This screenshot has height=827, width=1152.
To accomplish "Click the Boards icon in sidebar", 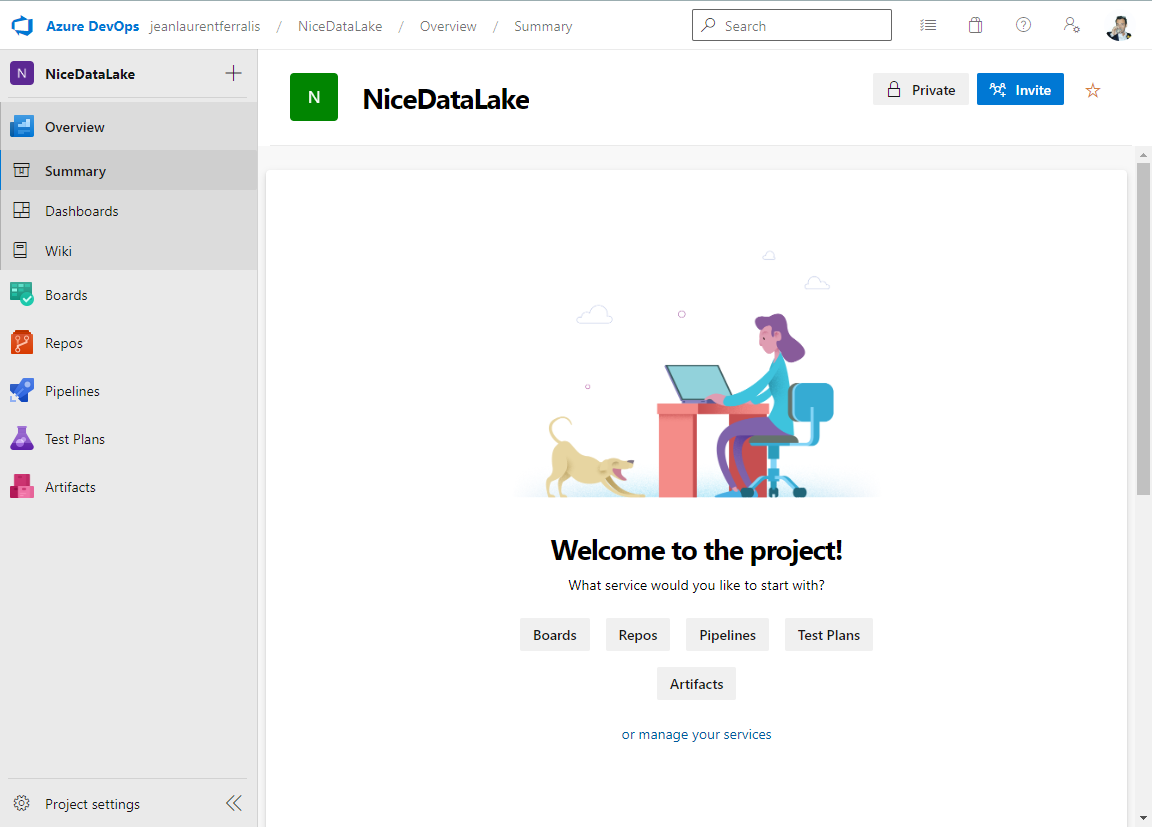I will [x=22, y=295].
